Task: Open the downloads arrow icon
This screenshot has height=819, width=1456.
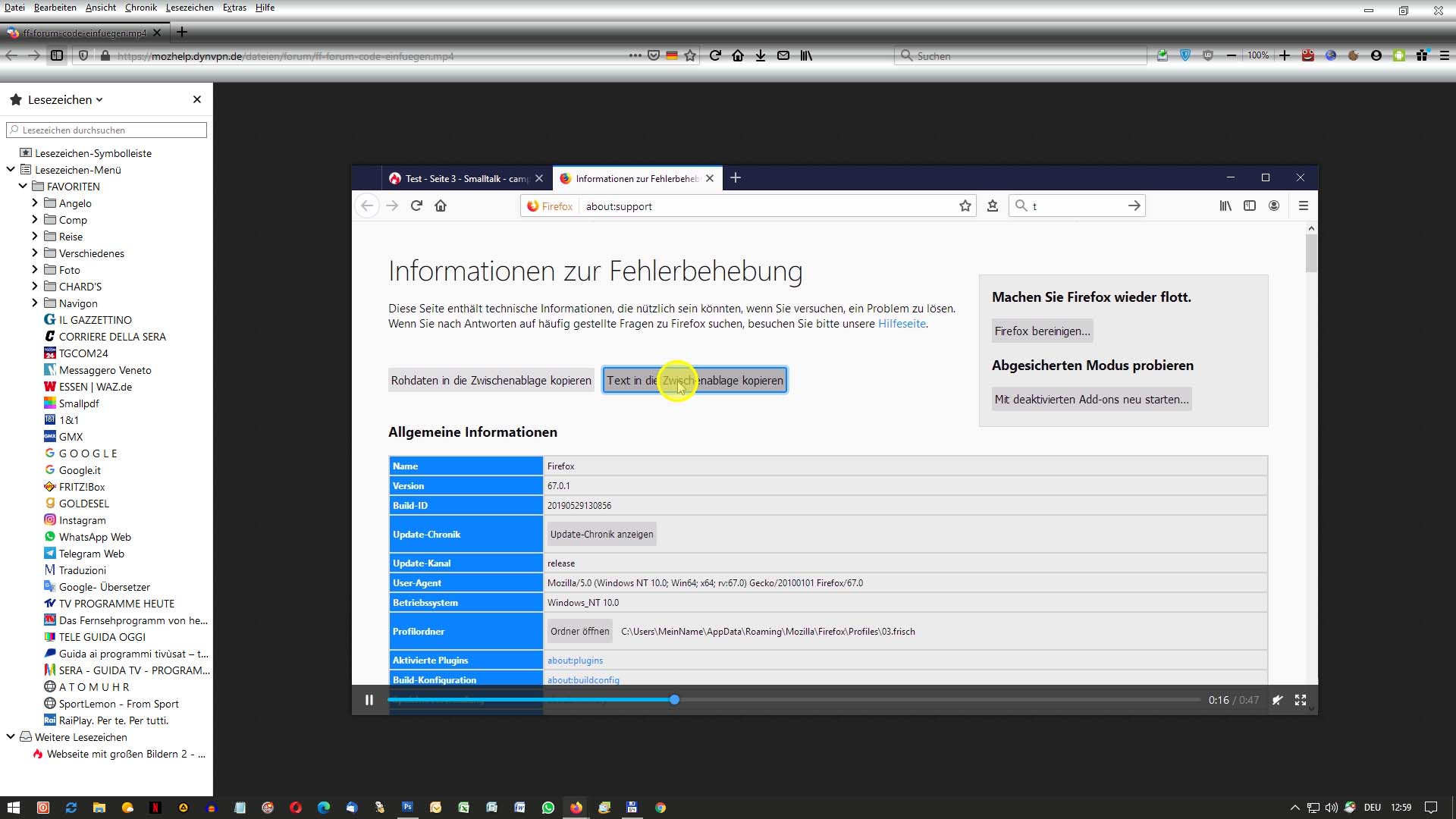Action: tap(761, 55)
